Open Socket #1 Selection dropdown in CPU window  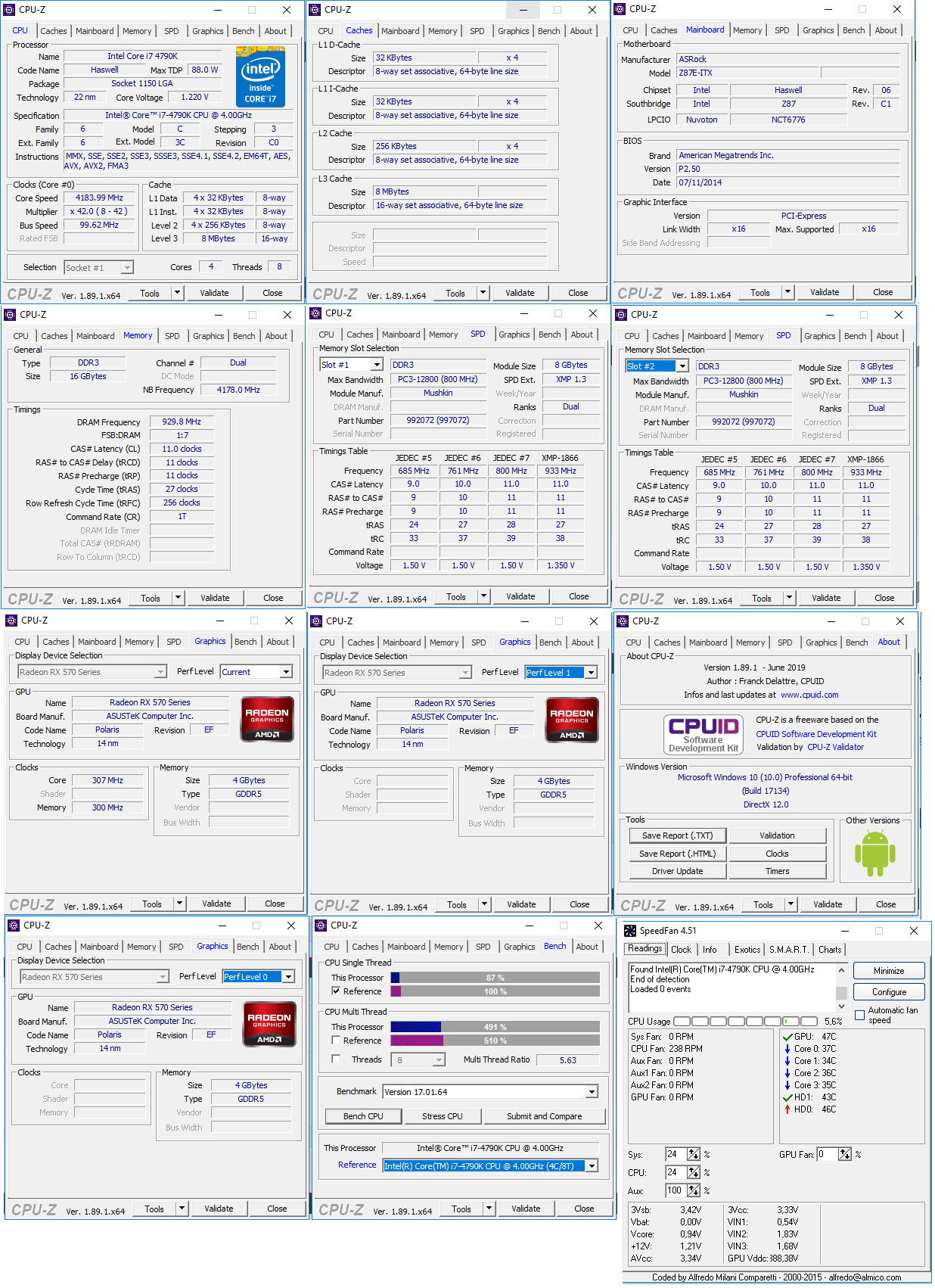coord(127,267)
